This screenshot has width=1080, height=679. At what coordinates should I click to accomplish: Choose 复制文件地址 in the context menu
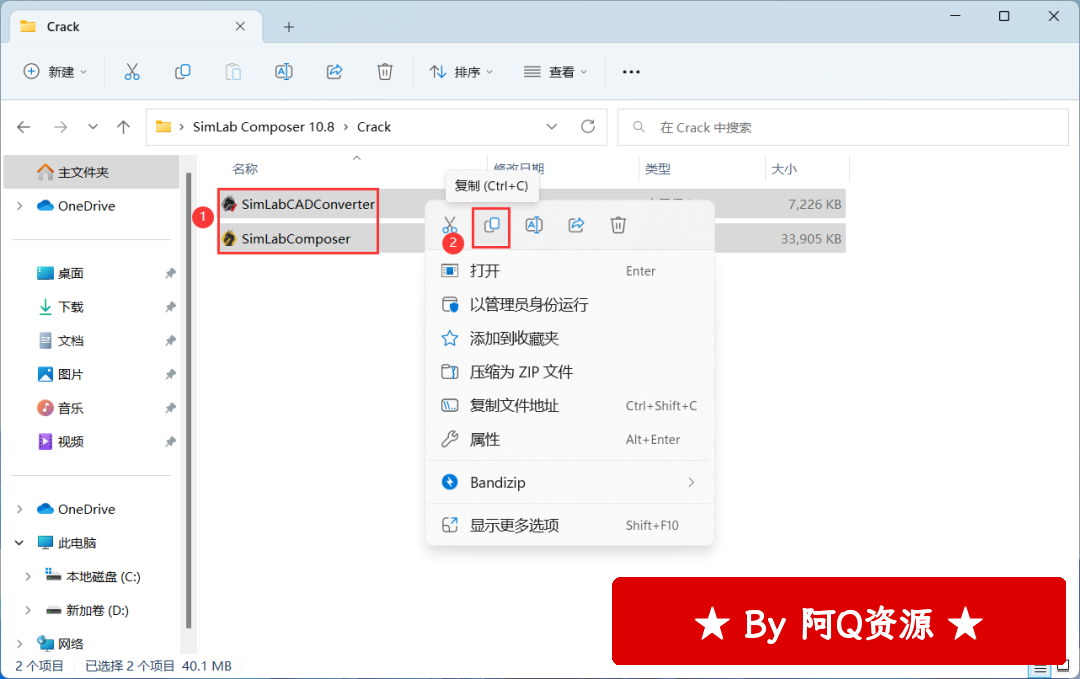(x=570, y=406)
